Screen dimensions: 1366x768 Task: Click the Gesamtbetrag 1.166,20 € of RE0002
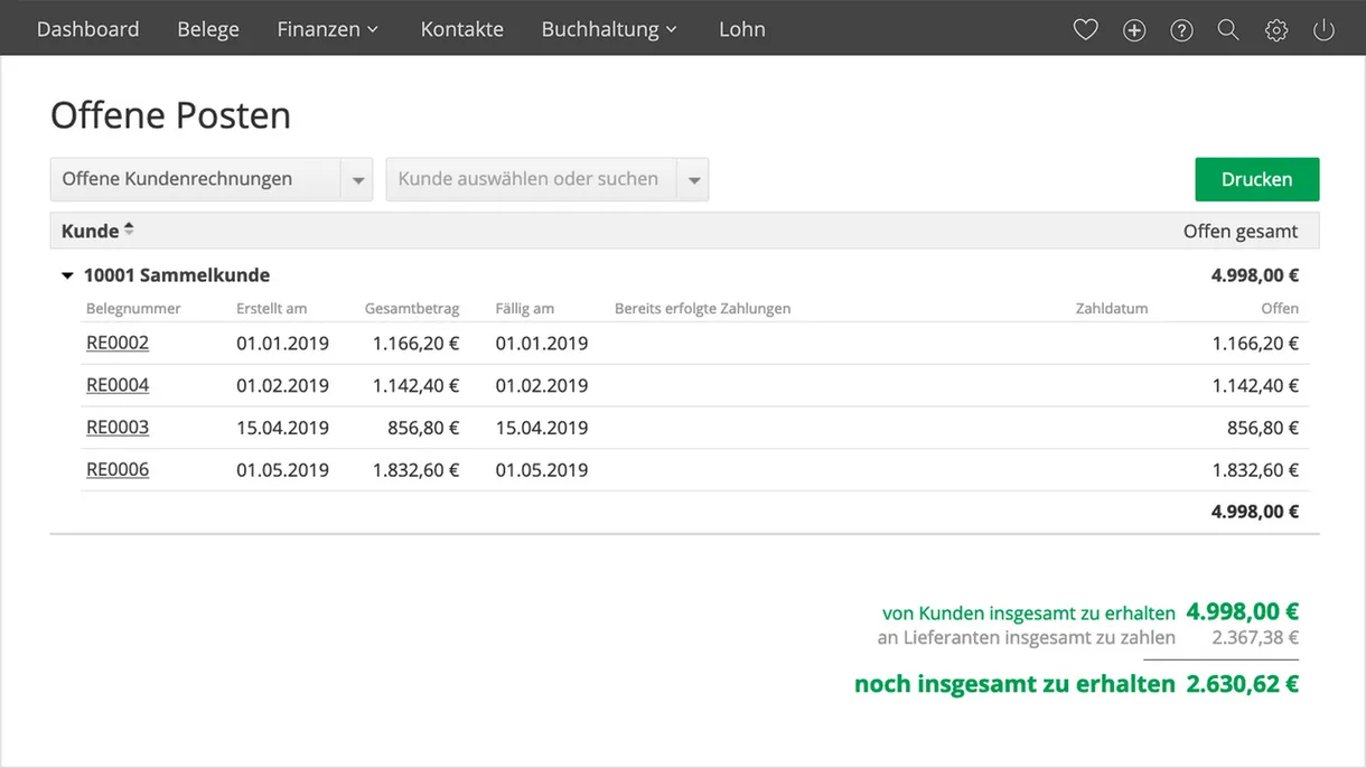click(x=416, y=343)
